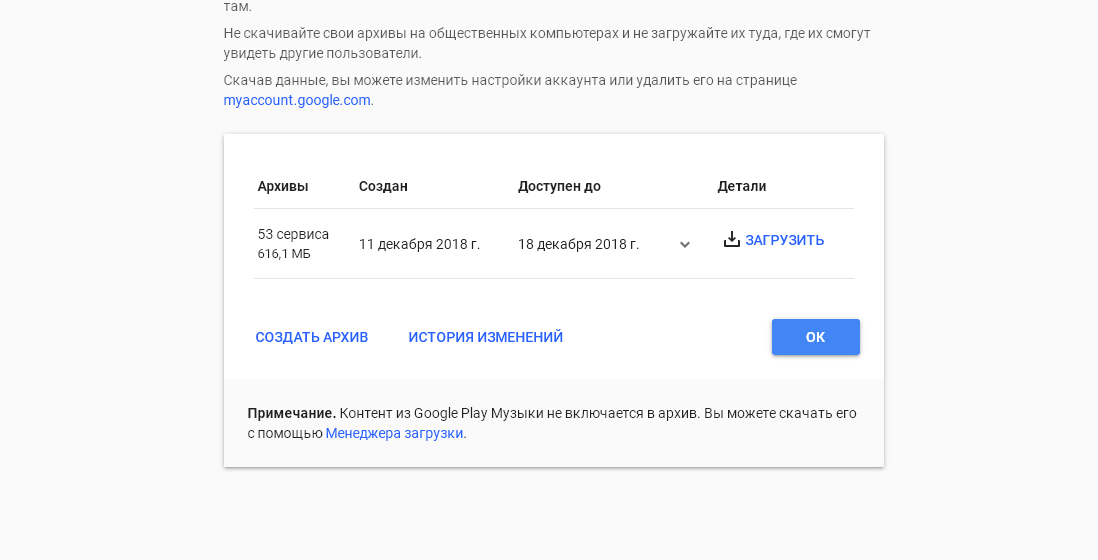Click the bold Примечание label
The height and width of the screenshot is (560, 1098).
291,414
